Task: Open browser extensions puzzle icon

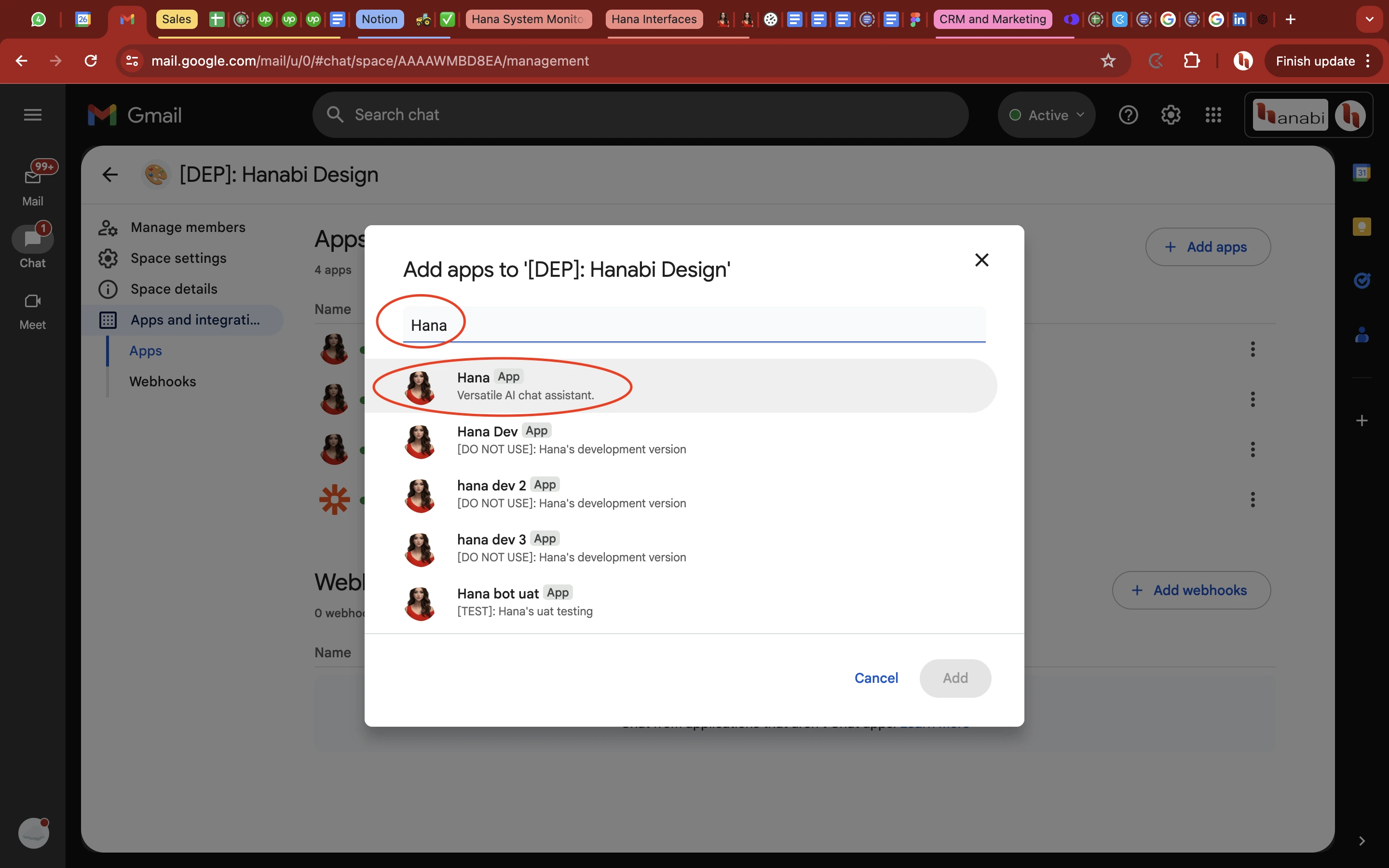Action: click(1192, 61)
